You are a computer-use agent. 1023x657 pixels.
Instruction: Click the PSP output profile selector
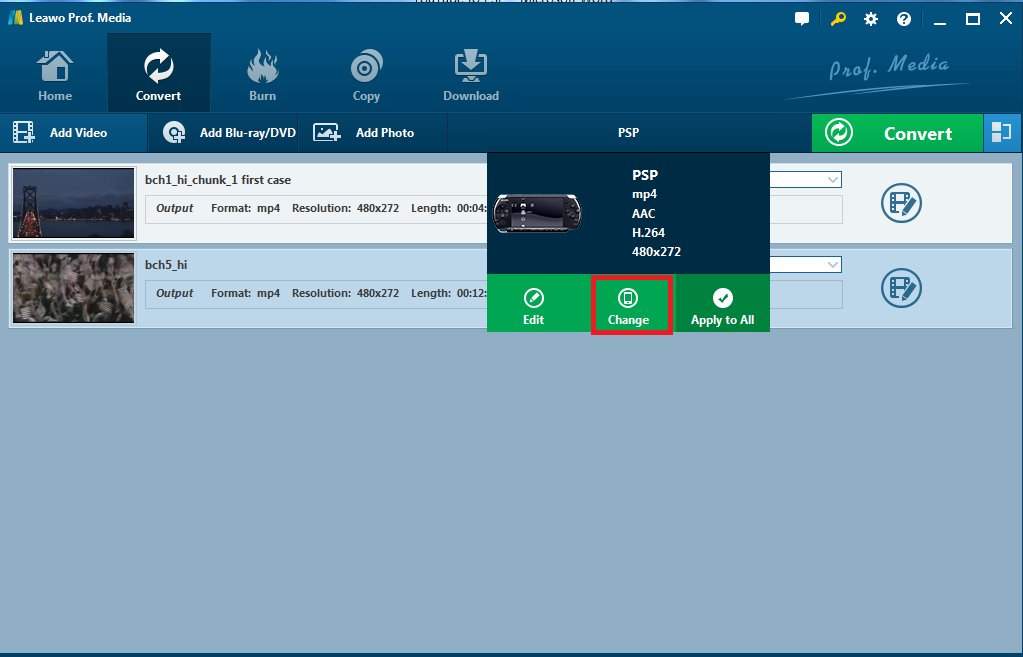click(x=628, y=133)
